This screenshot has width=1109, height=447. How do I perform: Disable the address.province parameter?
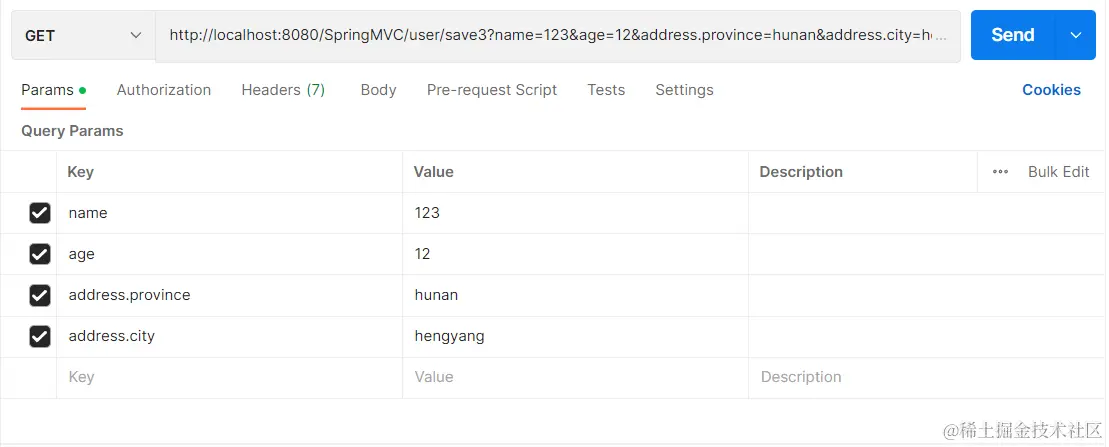40,295
